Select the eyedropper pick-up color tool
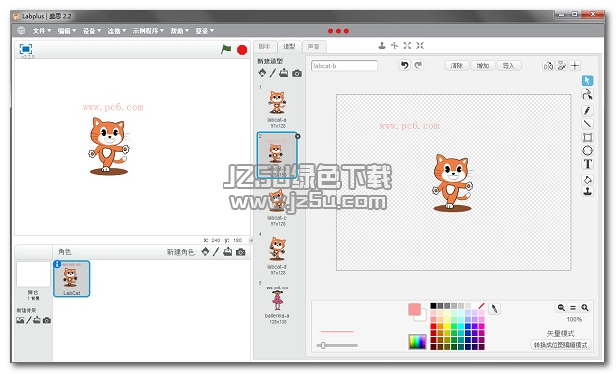The width and height of the screenshot is (616, 374). click(x=495, y=309)
